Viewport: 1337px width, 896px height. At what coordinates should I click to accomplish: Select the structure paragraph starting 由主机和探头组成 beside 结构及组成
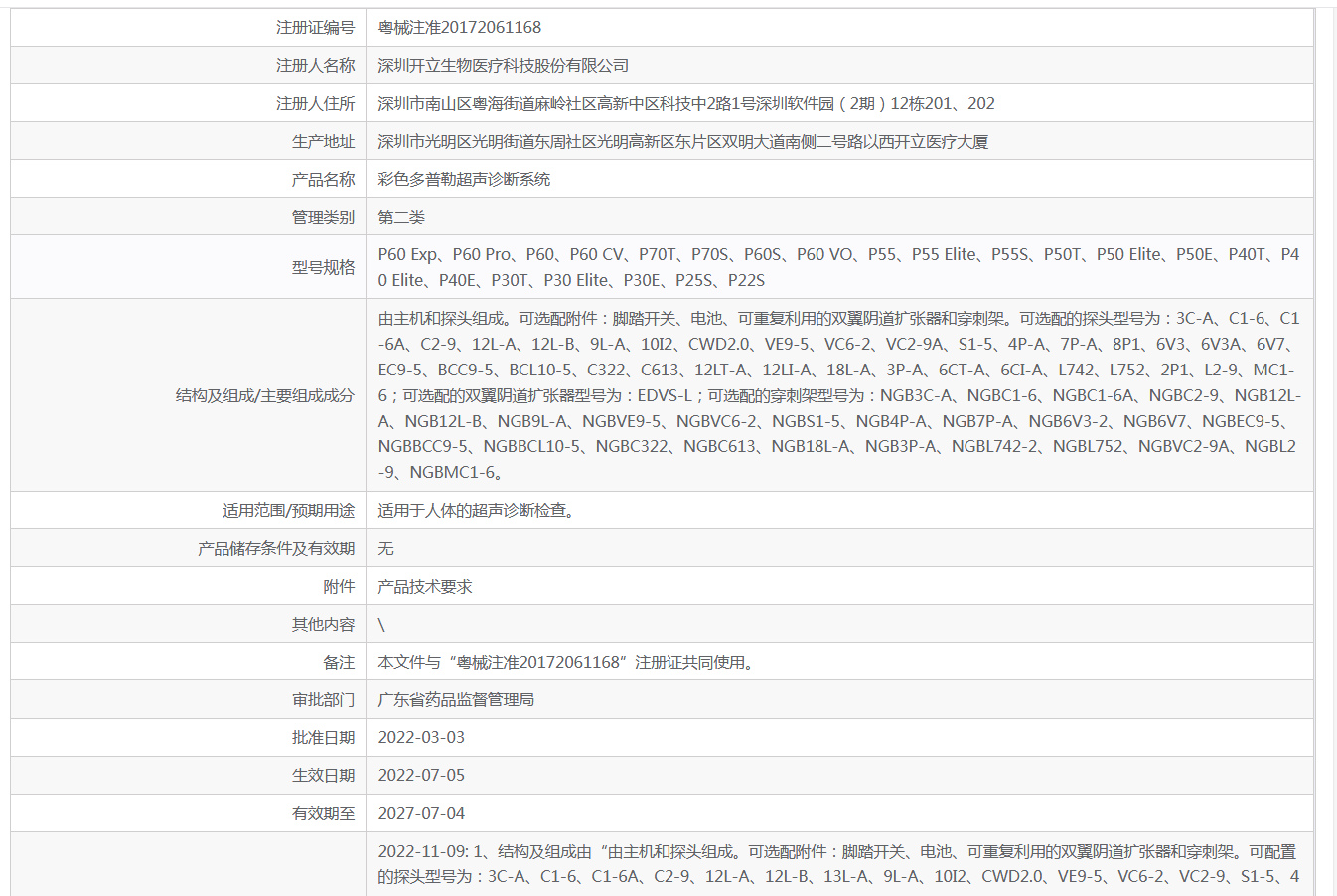point(839,395)
